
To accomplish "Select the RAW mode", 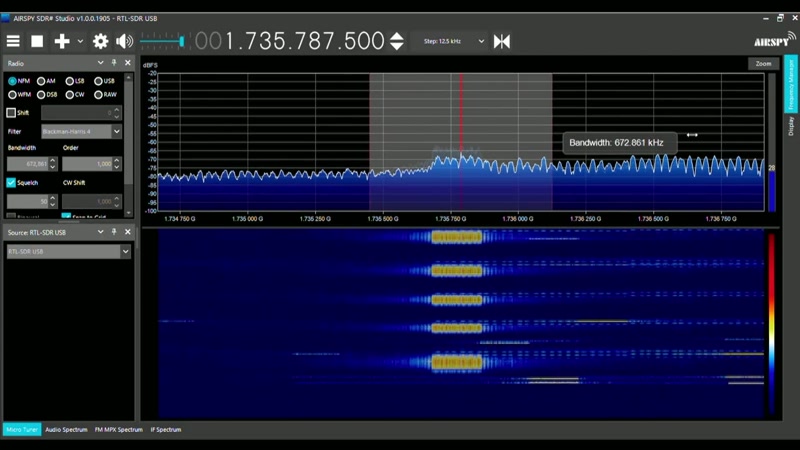I will tap(105, 95).
